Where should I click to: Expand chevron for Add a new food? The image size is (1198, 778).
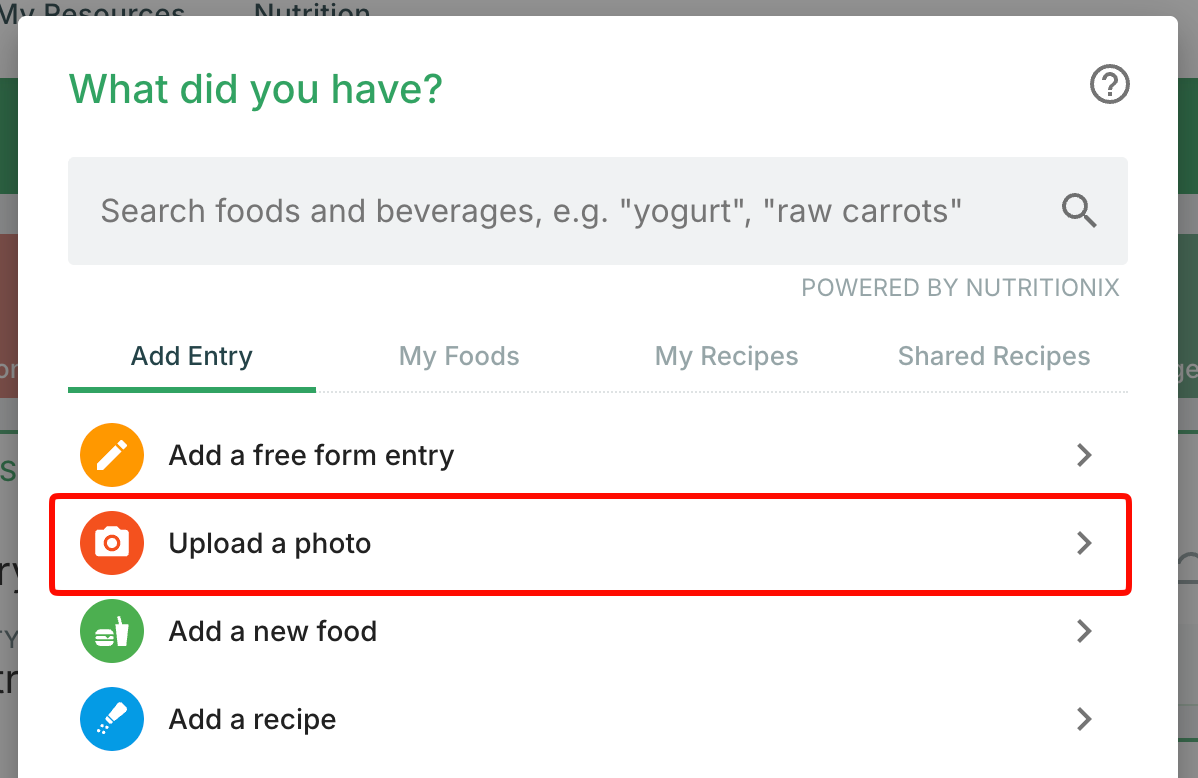(1083, 631)
